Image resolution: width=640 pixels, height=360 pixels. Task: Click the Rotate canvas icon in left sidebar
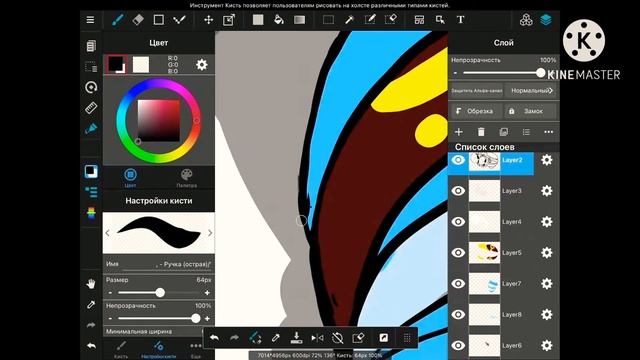click(x=91, y=87)
